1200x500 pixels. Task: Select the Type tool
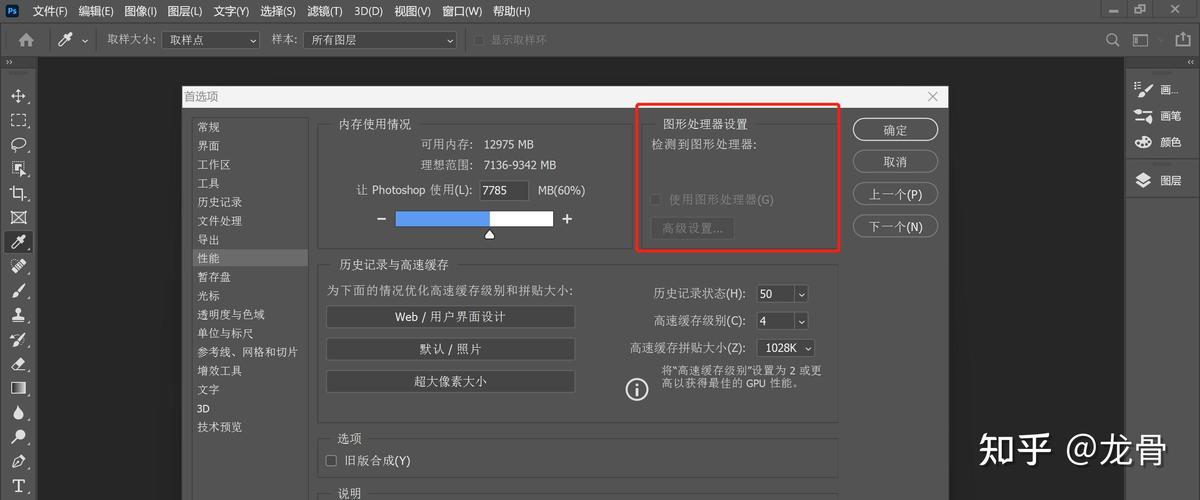click(18, 487)
